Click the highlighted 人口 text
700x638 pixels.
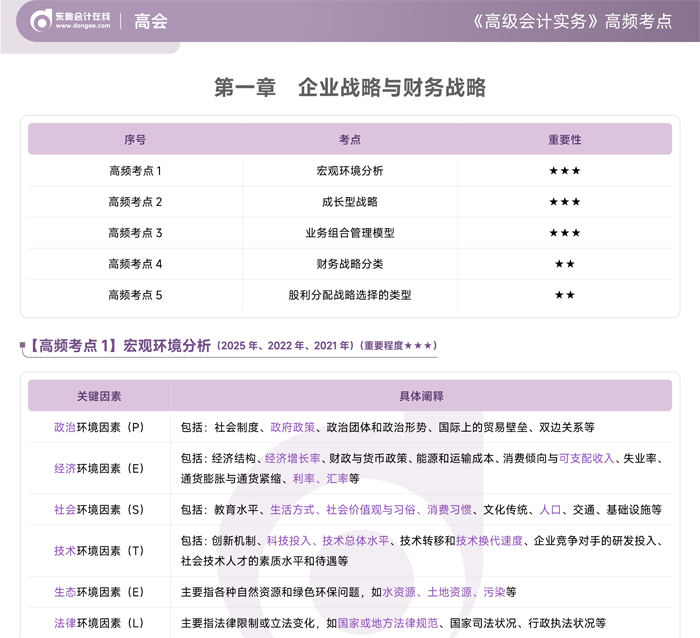pyautogui.click(x=550, y=509)
